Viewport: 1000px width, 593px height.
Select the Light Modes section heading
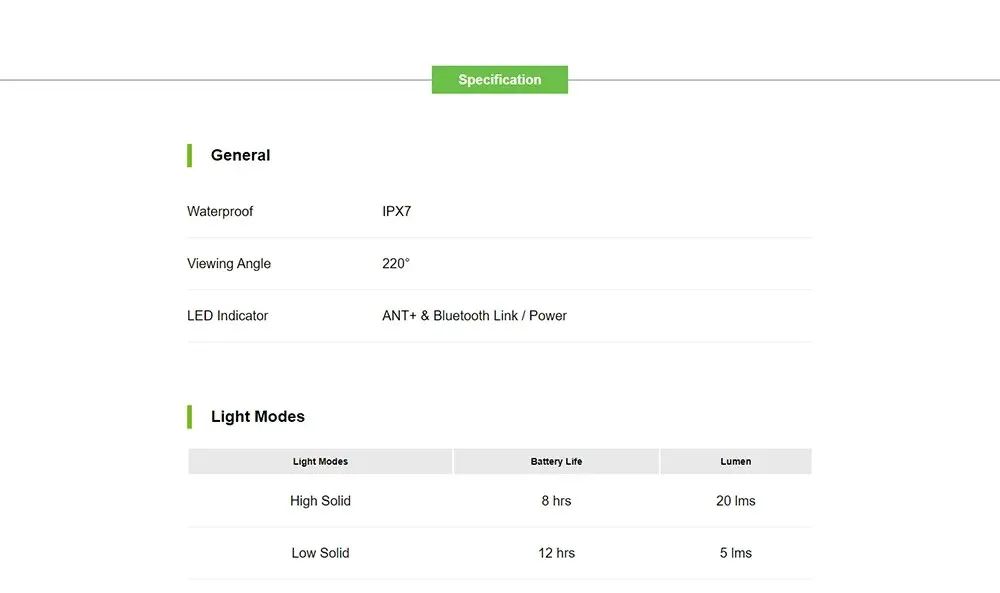pyautogui.click(x=258, y=416)
